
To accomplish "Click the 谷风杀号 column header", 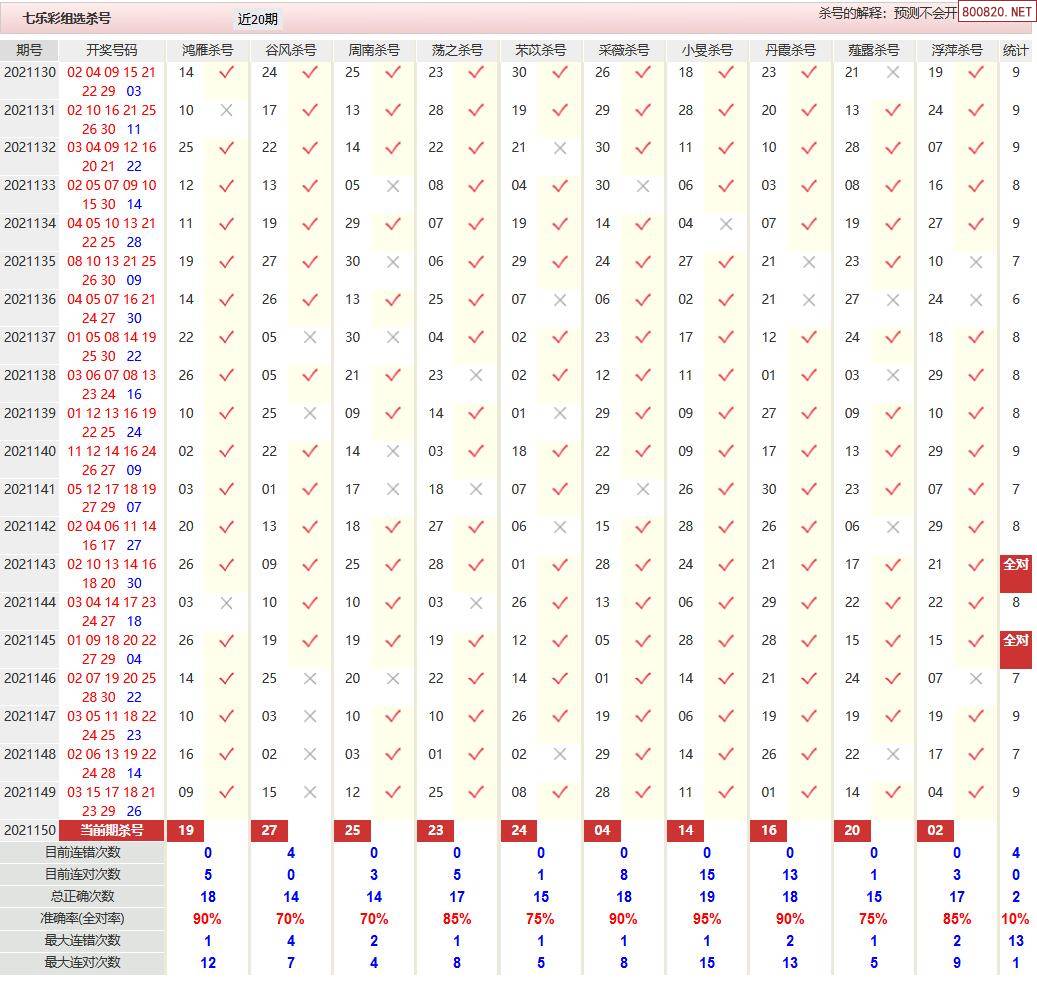I will [x=291, y=50].
